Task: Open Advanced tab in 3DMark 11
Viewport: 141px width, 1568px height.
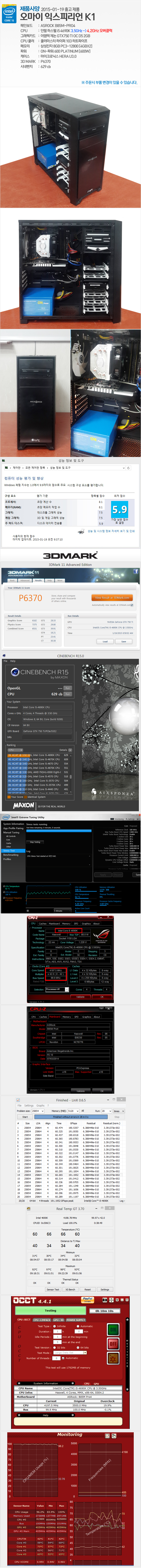Action: click(x=25, y=581)
